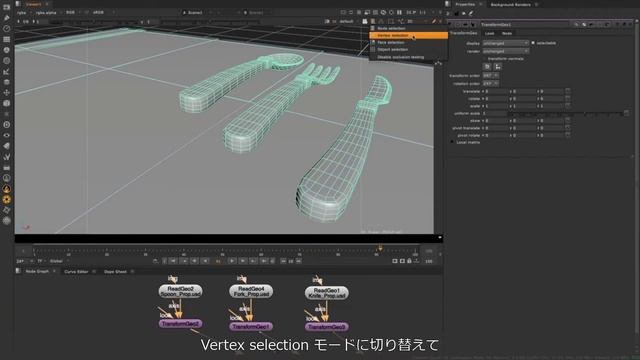Switch to the Viewer1 tab
This screenshot has height=360, width=640.
pyautogui.click(x=33, y=4)
